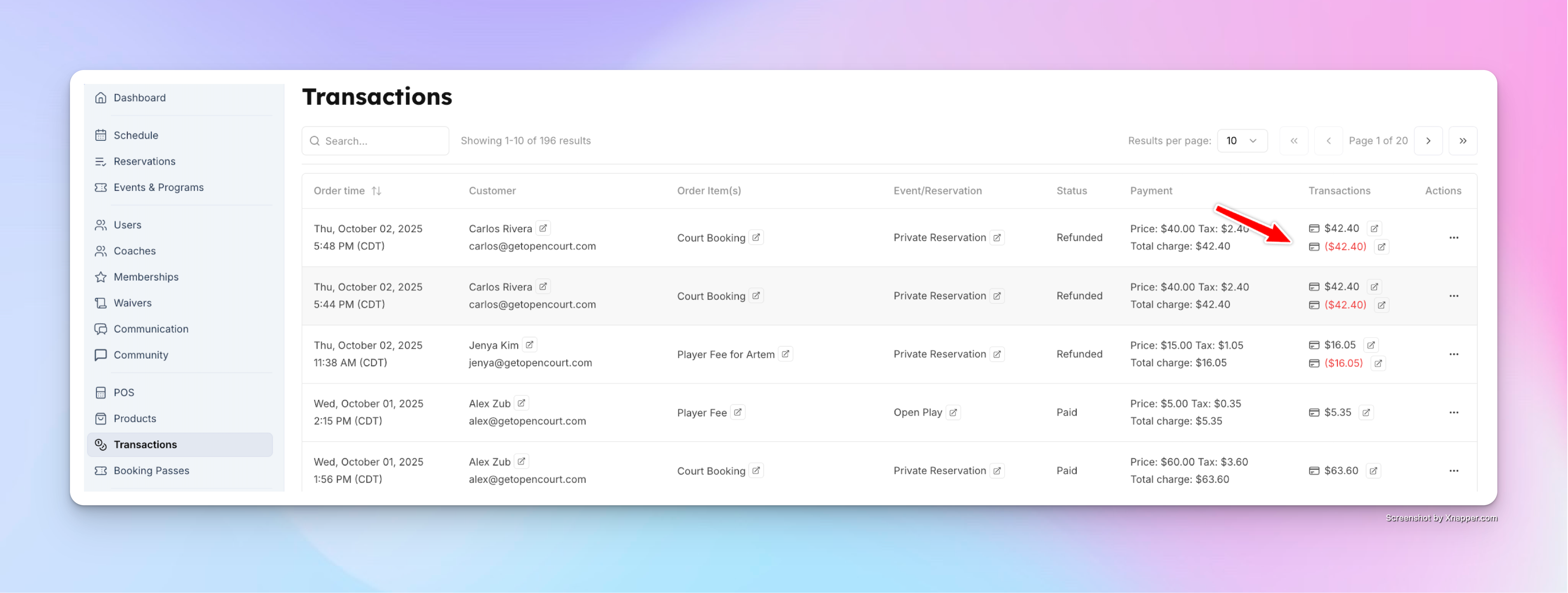Open actions menu for 5:44 PM order
1568x593 pixels.
click(x=1454, y=296)
